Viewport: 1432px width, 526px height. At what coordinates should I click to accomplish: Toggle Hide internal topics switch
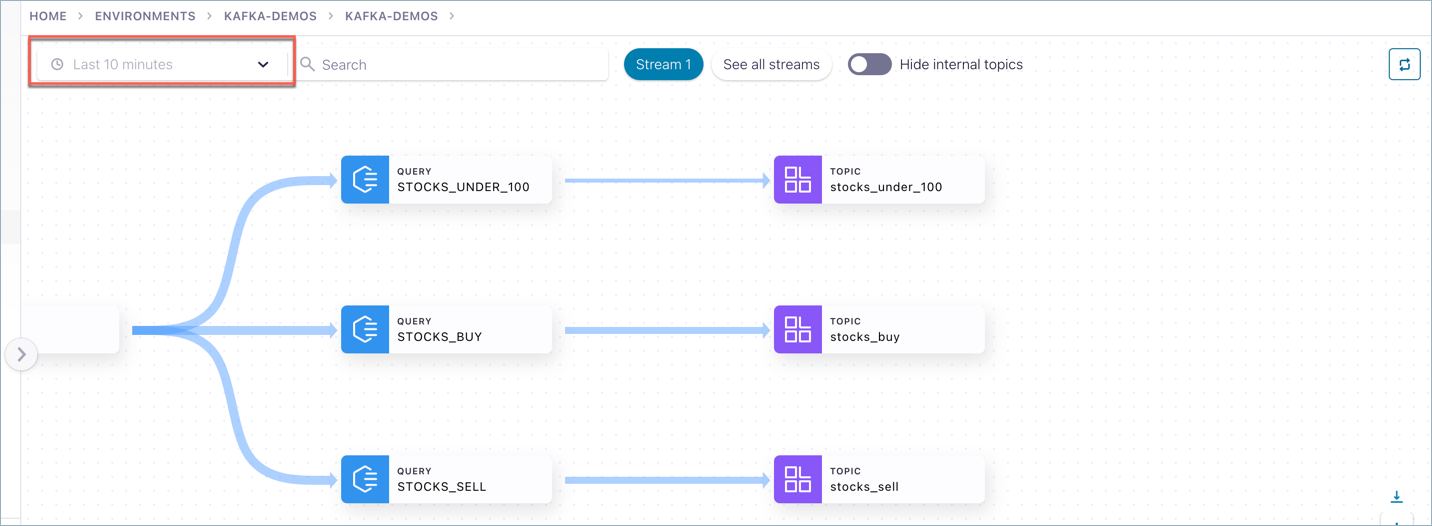click(869, 65)
